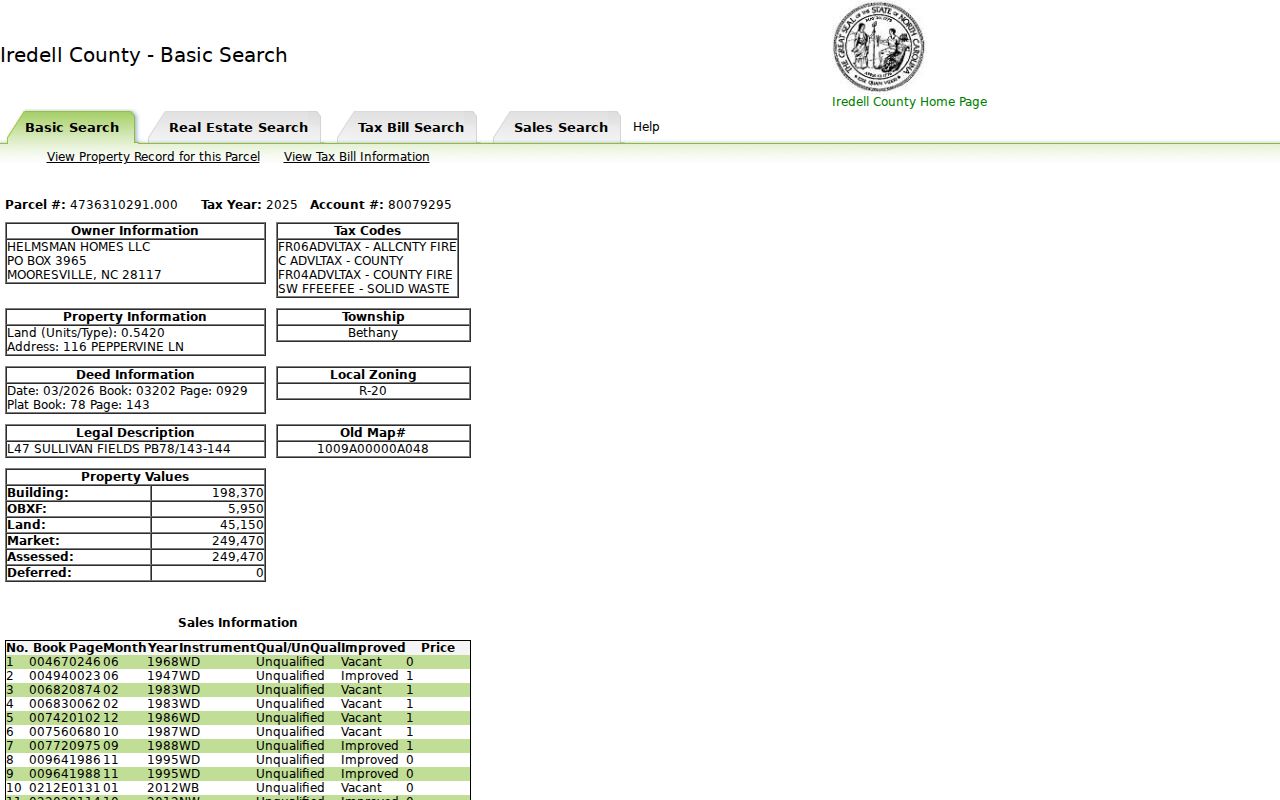Viewport: 1280px width, 800px height.
Task: Click the Sales Information heading
Action: [238, 622]
